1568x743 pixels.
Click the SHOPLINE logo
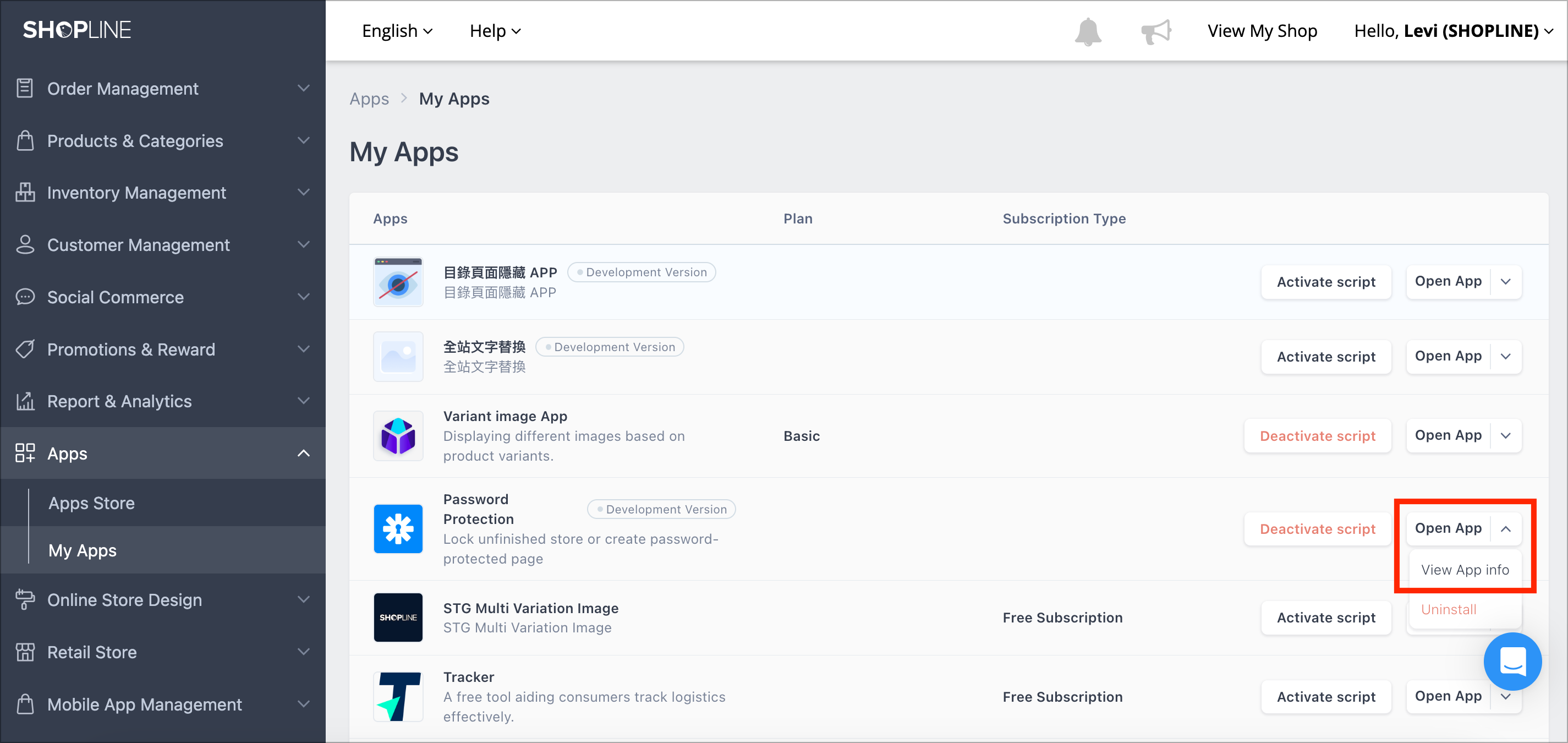[76, 30]
